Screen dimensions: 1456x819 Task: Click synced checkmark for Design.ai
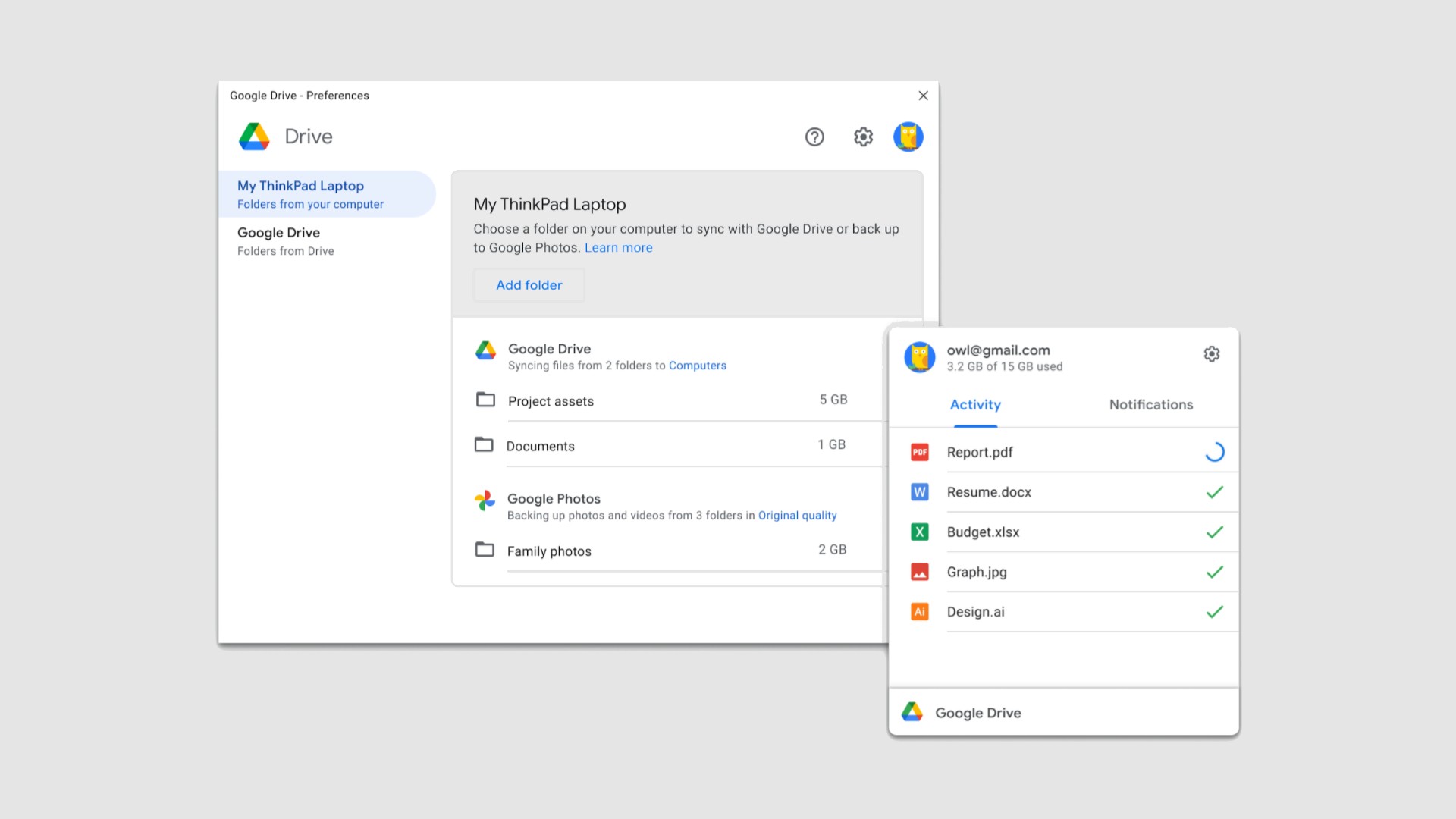[x=1215, y=612]
